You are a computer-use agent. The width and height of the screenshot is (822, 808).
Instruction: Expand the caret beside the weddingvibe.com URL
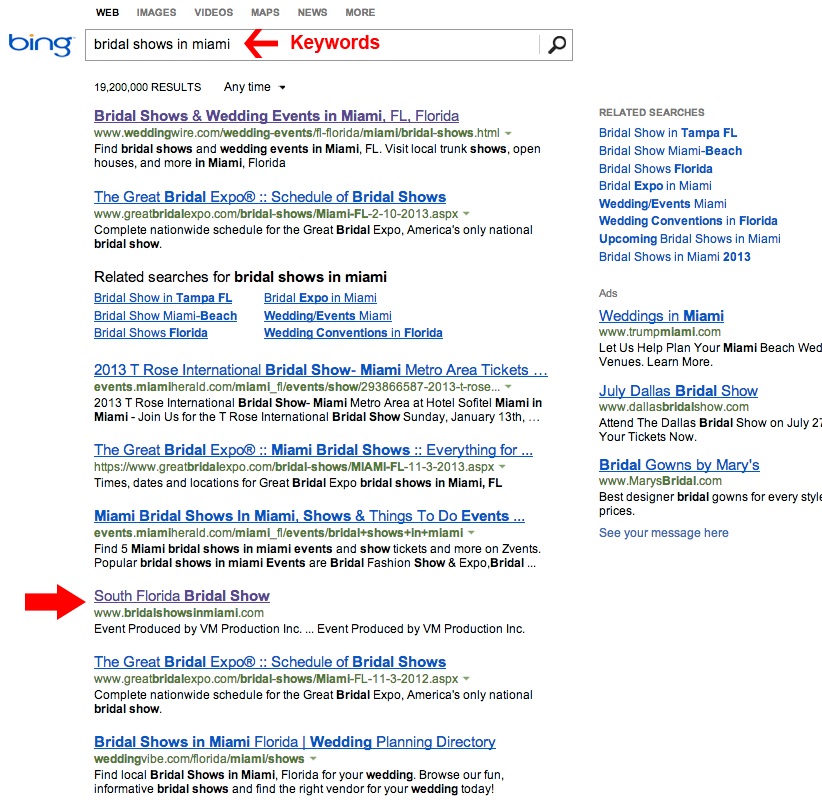[x=313, y=759]
